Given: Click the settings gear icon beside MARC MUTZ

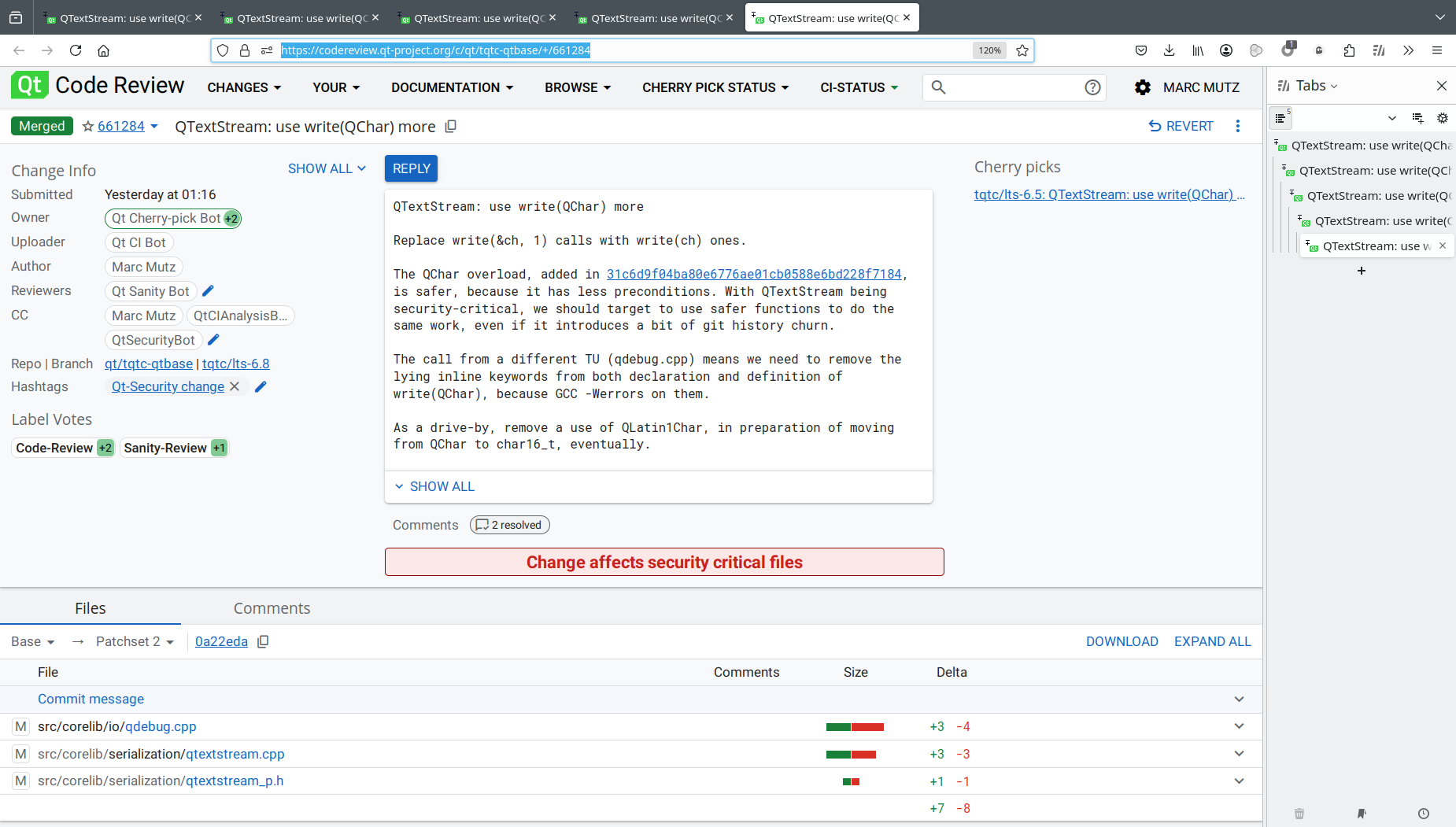Looking at the screenshot, I should point(1142,87).
